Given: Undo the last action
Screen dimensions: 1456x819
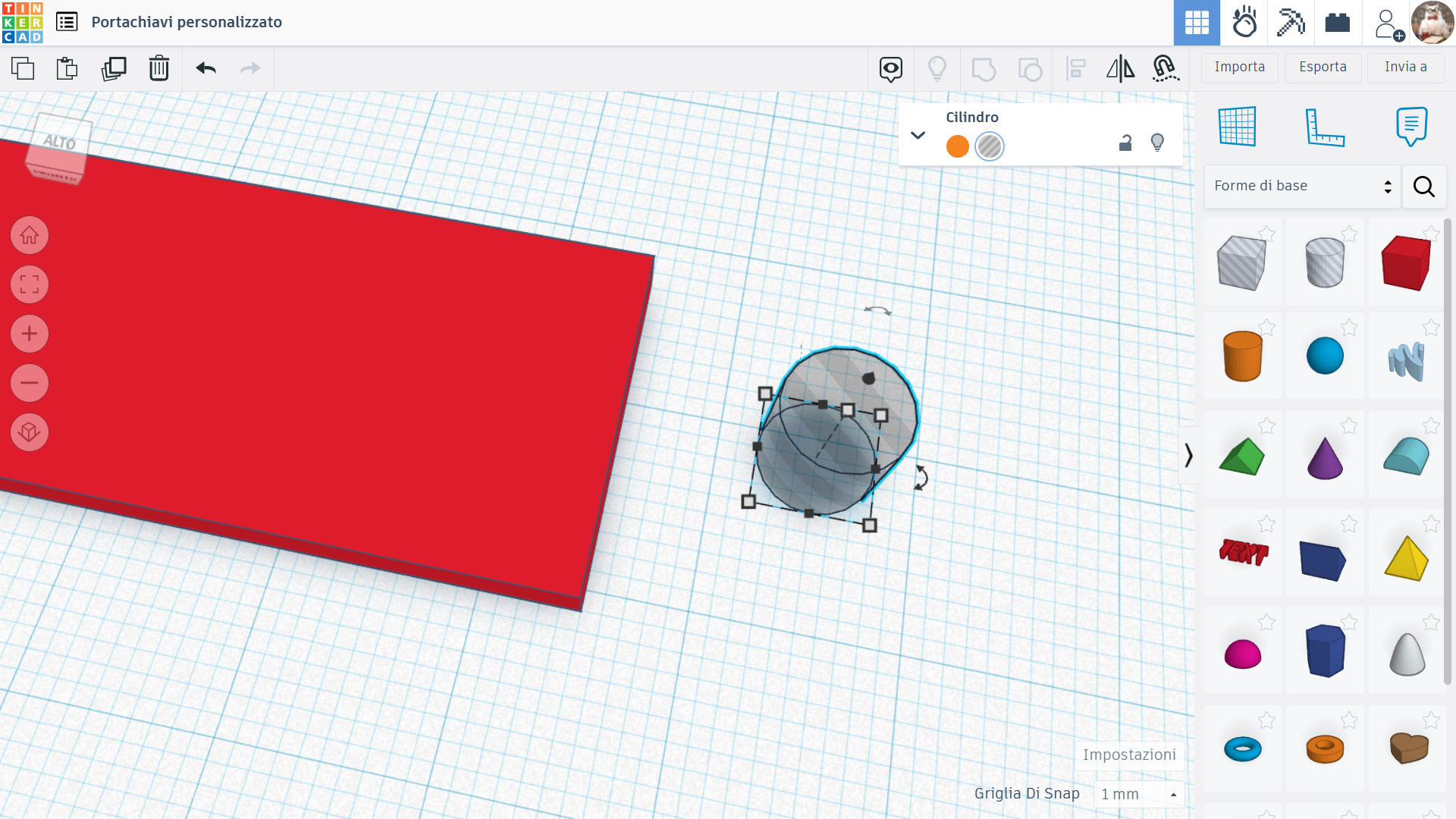Looking at the screenshot, I should (206, 68).
